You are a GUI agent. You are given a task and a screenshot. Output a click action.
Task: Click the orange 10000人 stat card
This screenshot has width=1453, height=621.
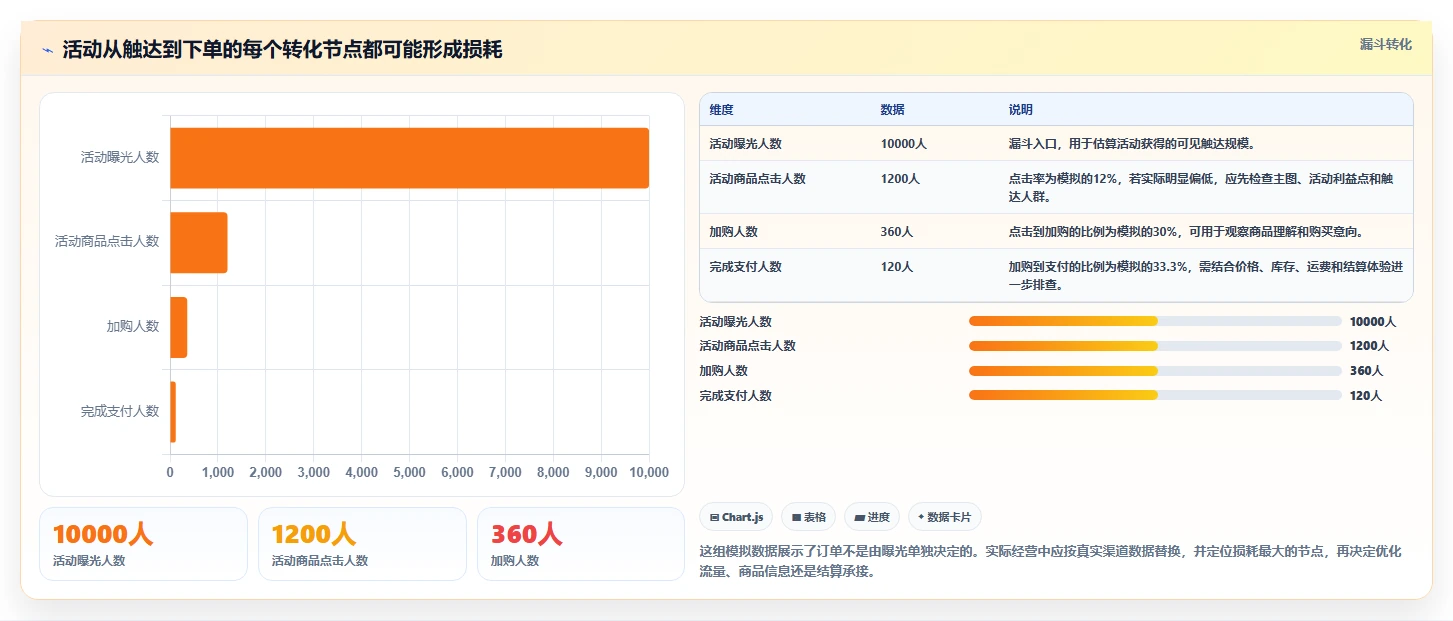pyautogui.click(x=143, y=544)
